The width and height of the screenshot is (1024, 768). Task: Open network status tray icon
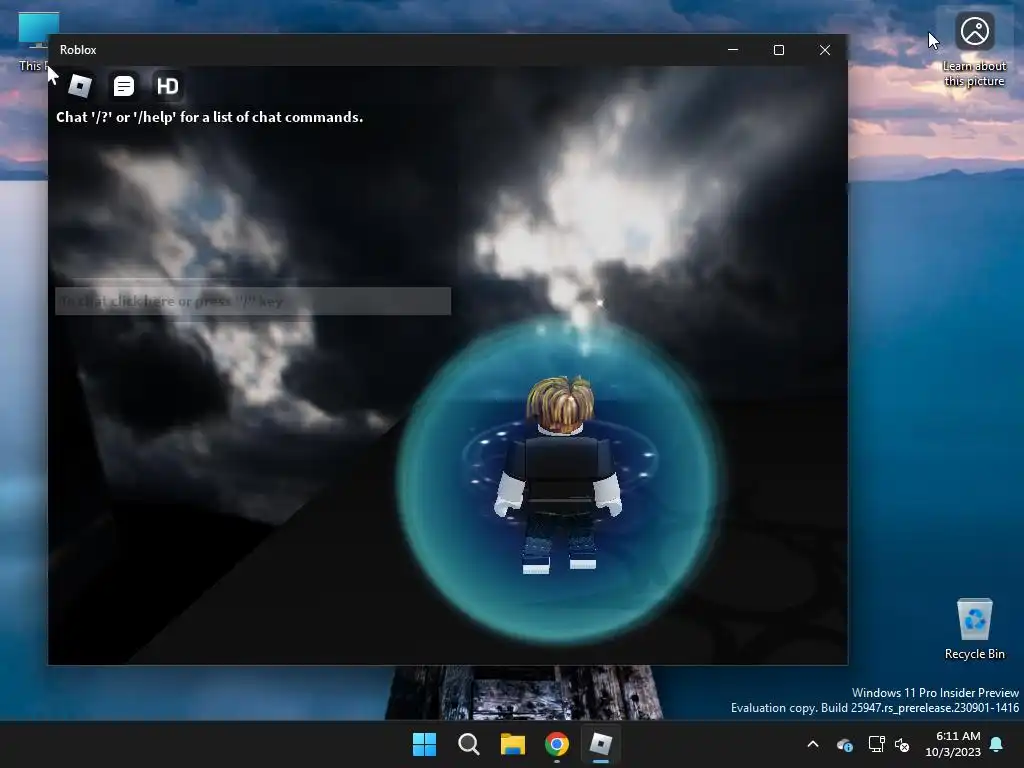tap(876, 744)
